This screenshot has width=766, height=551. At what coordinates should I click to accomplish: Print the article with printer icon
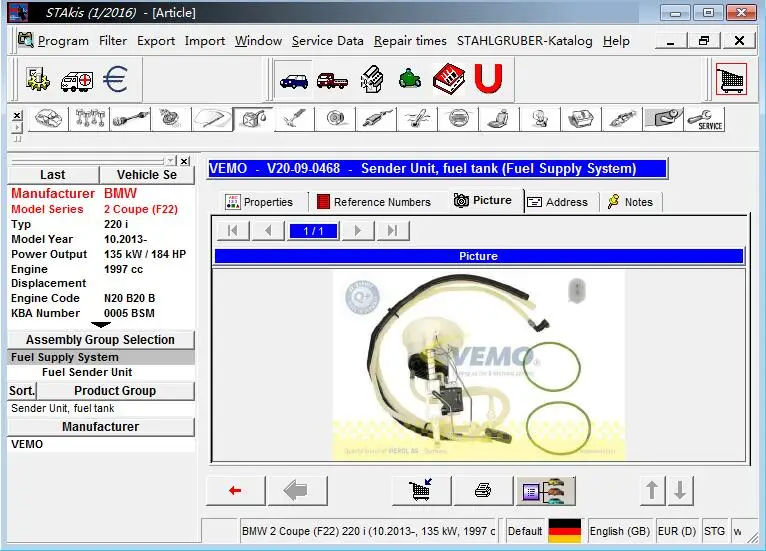483,490
